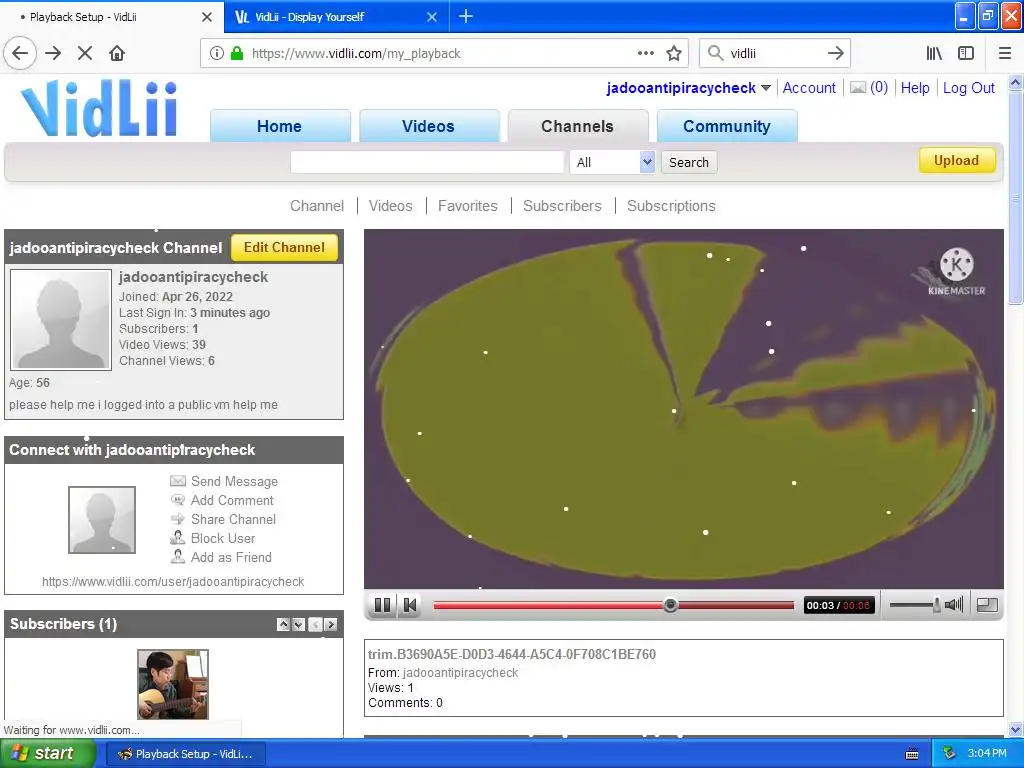Screen dimensions: 1024x768
Task: Open the Firefox hamburger menu
Action: [1005, 54]
